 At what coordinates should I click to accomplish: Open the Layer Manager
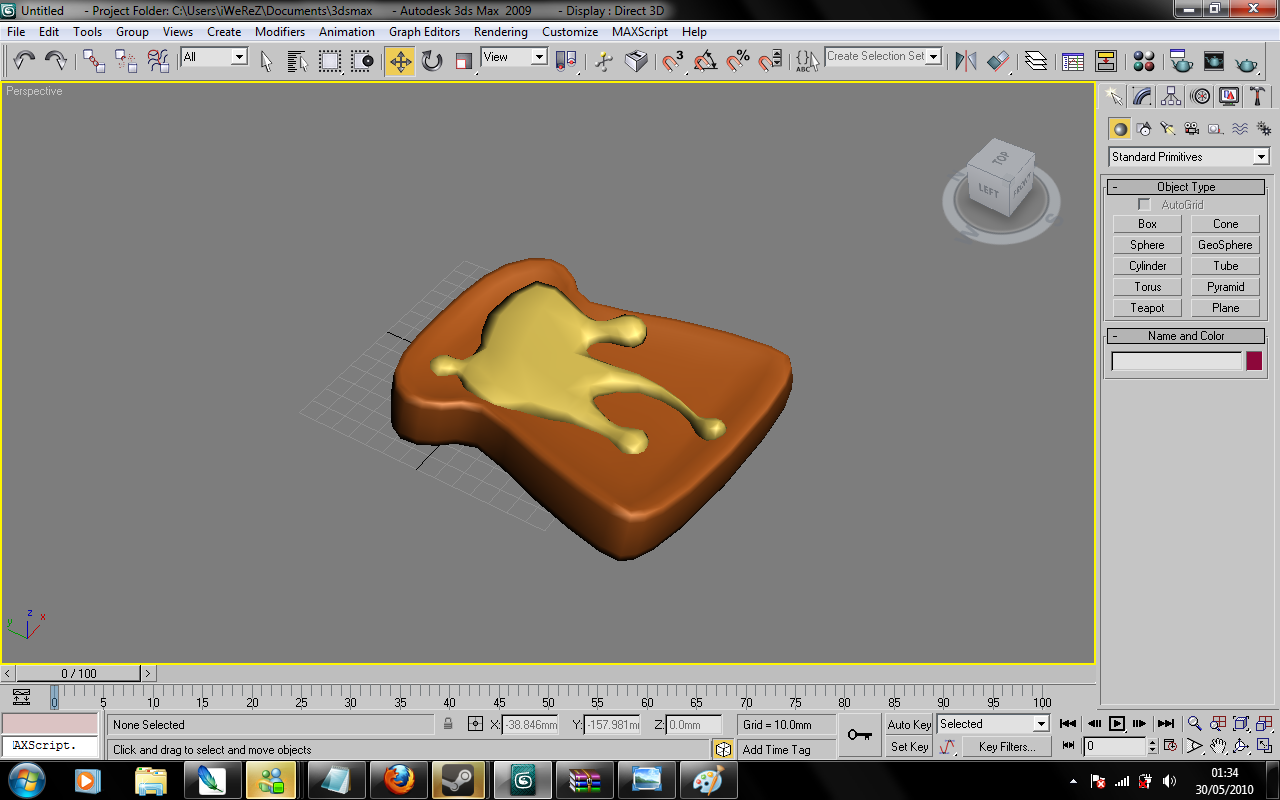[1036, 62]
